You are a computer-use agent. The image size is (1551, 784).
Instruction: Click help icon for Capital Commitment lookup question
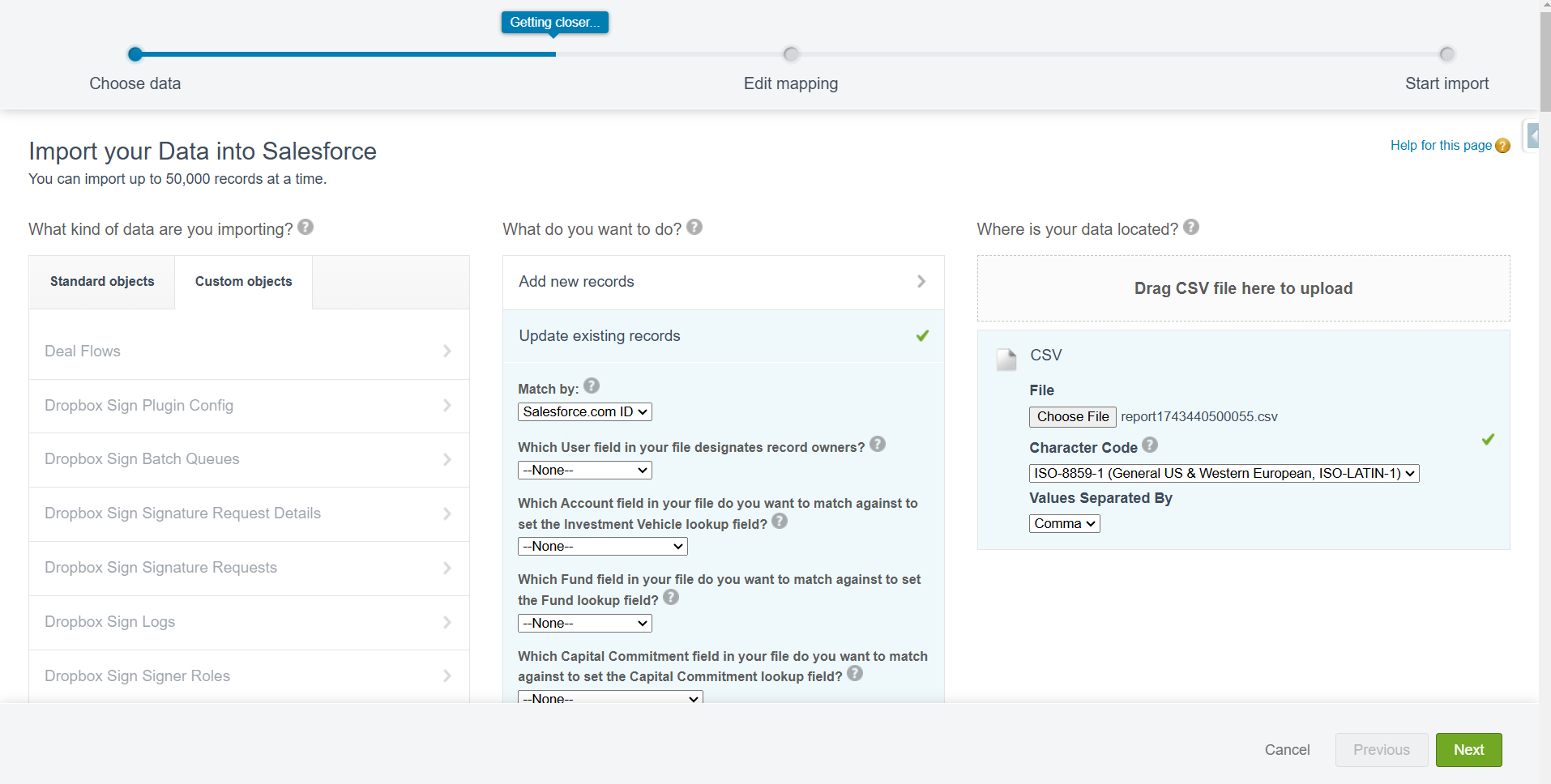(x=855, y=673)
